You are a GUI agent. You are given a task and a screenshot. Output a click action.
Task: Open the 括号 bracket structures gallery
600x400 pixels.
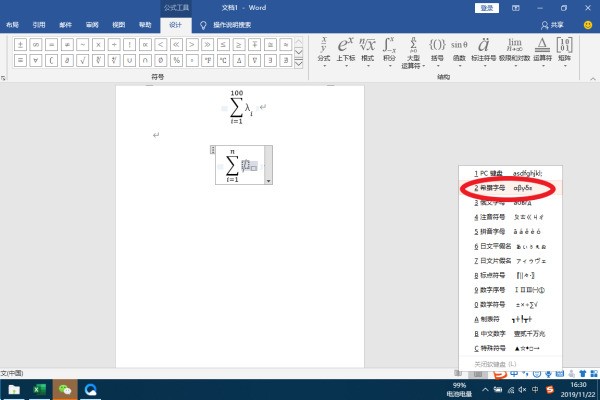tap(437, 49)
